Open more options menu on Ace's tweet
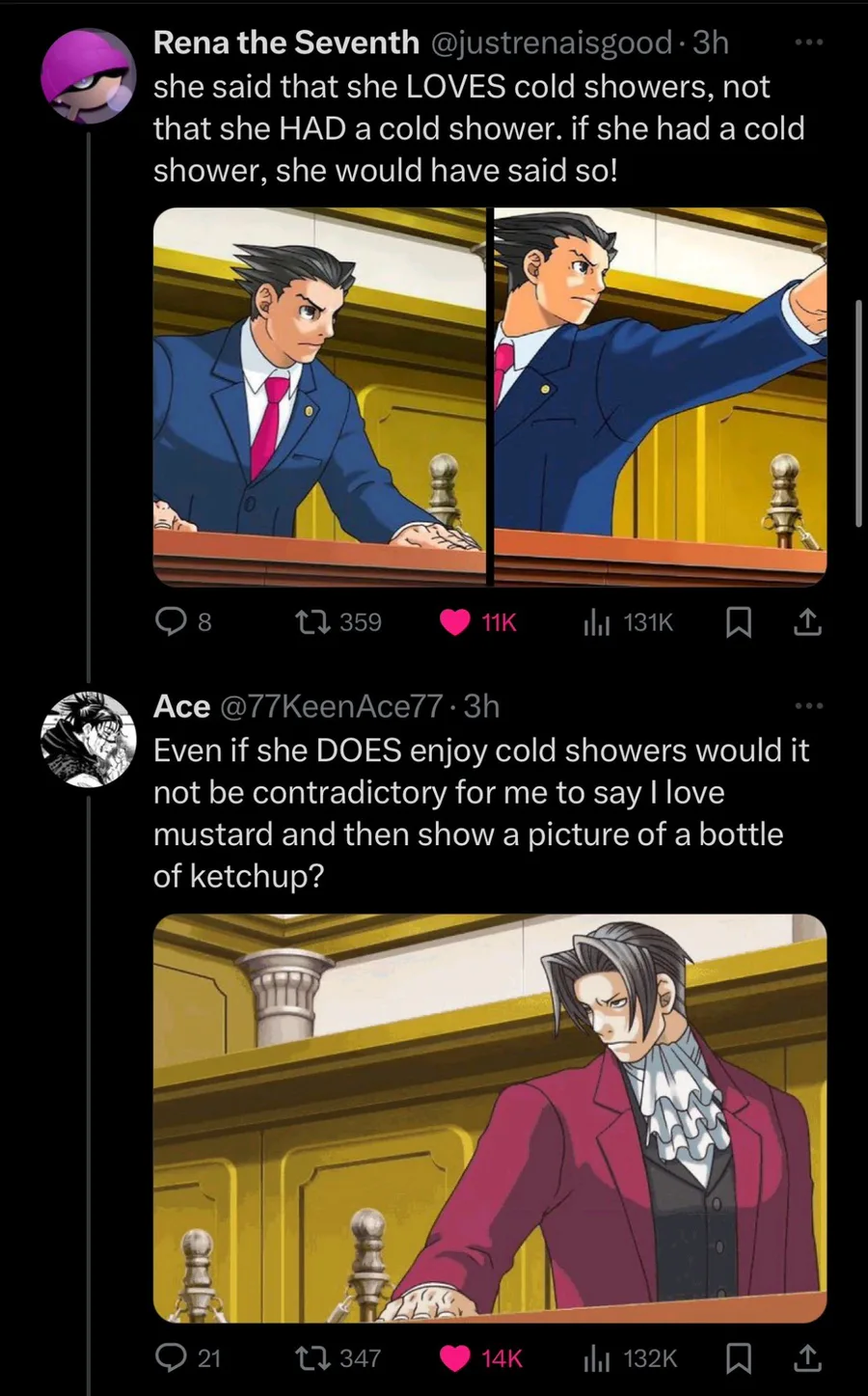The width and height of the screenshot is (868, 1396). pos(807,706)
